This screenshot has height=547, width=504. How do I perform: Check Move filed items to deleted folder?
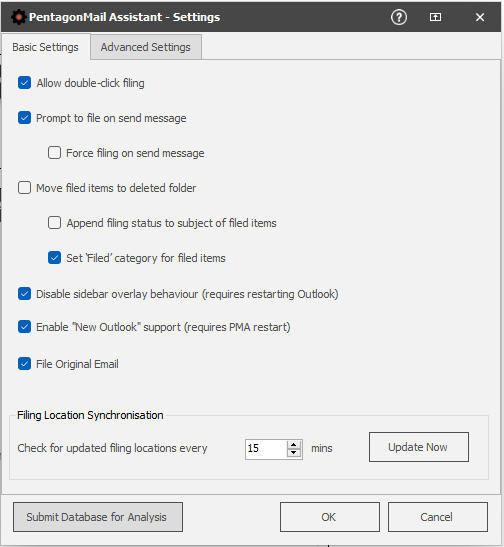(x=24, y=188)
